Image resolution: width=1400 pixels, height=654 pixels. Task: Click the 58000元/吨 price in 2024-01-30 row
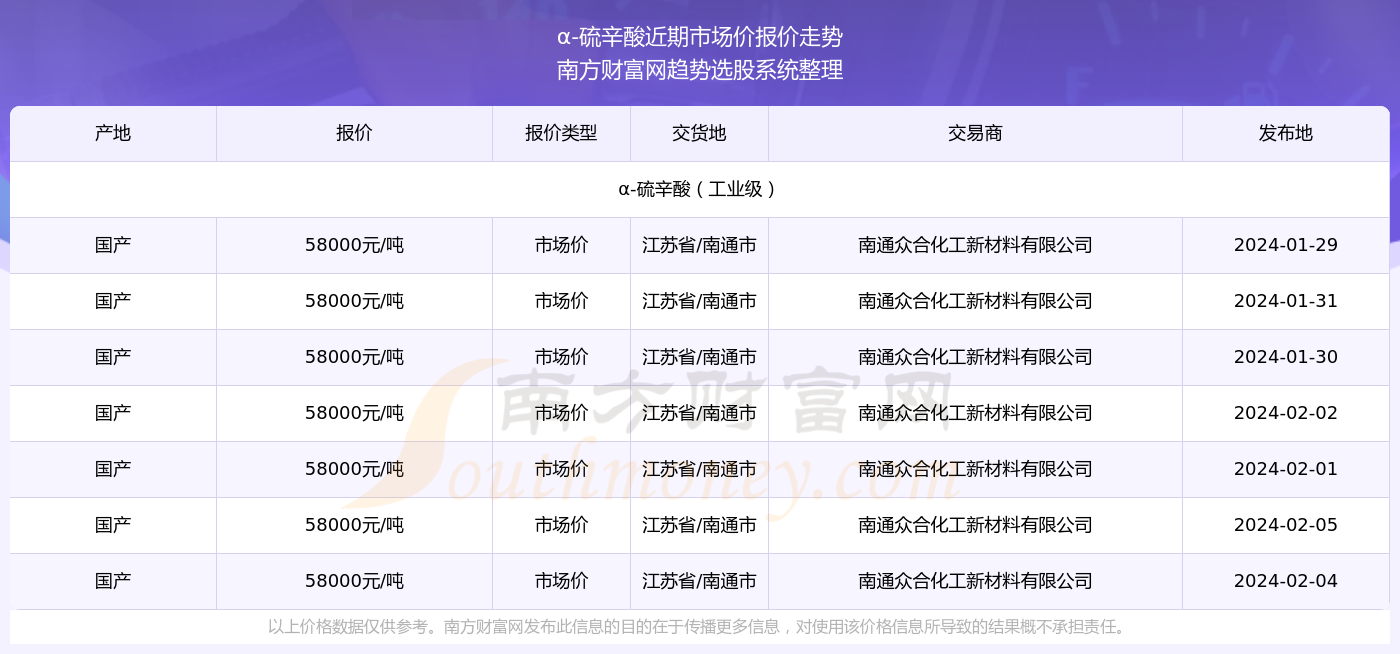pos(354,357)
